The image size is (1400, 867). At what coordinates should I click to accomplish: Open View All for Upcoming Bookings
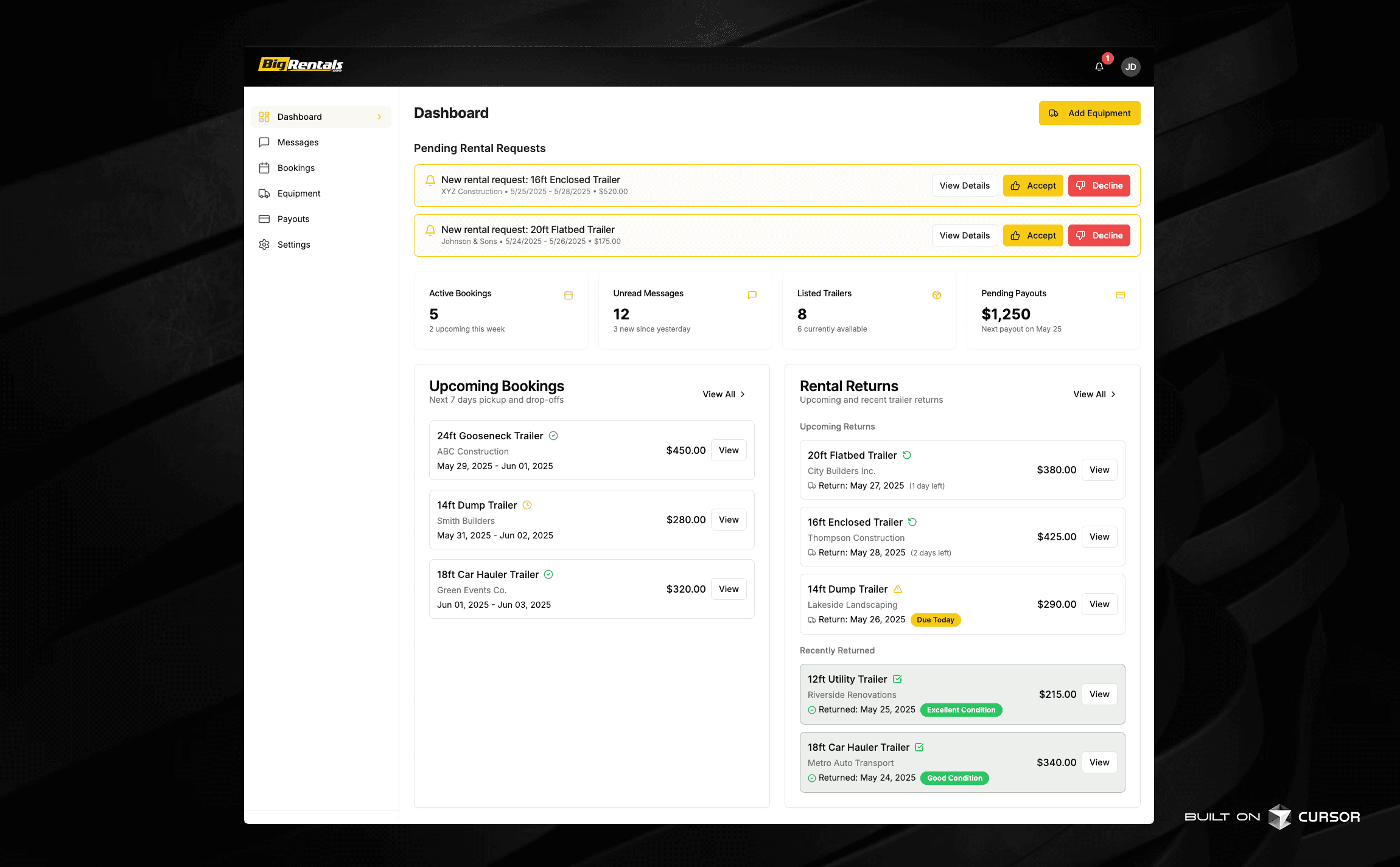[x=723, y=394]
